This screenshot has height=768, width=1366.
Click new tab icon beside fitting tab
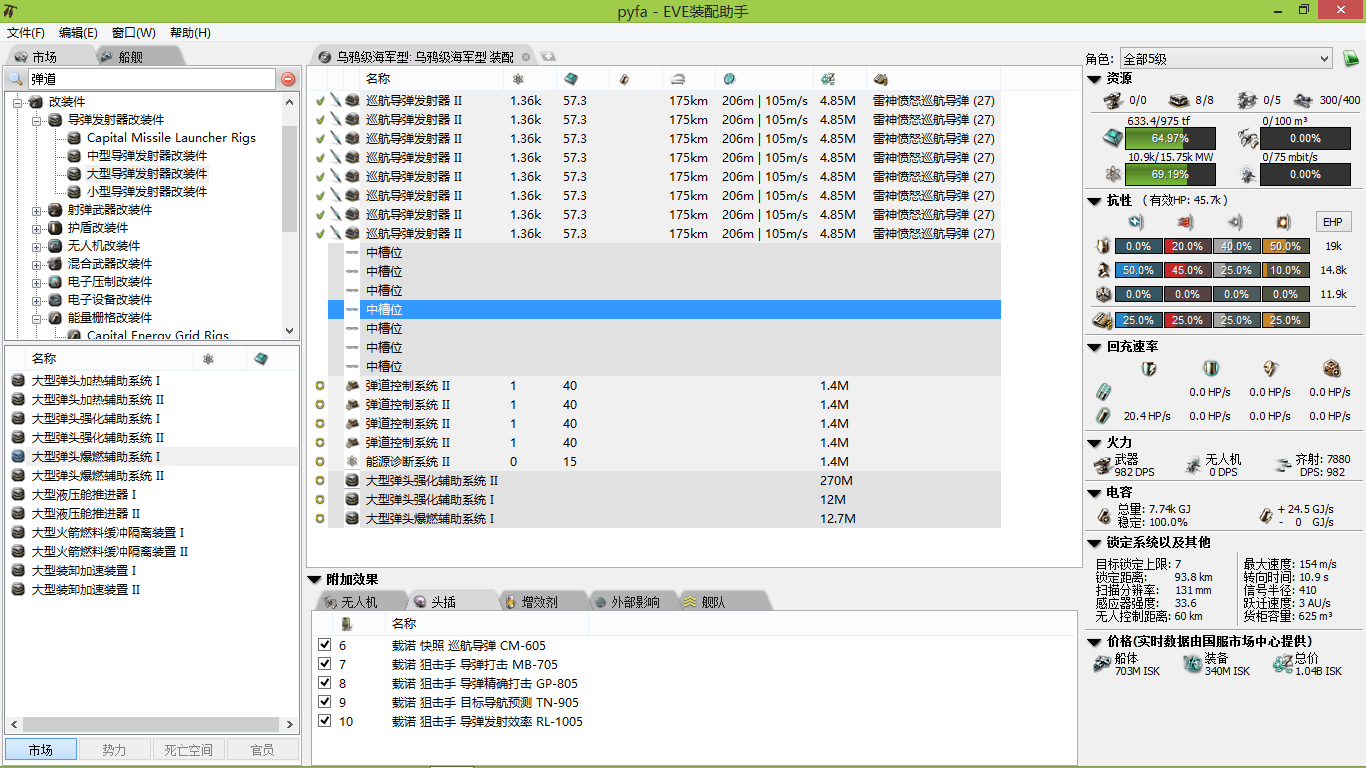(x=549, y=56)
